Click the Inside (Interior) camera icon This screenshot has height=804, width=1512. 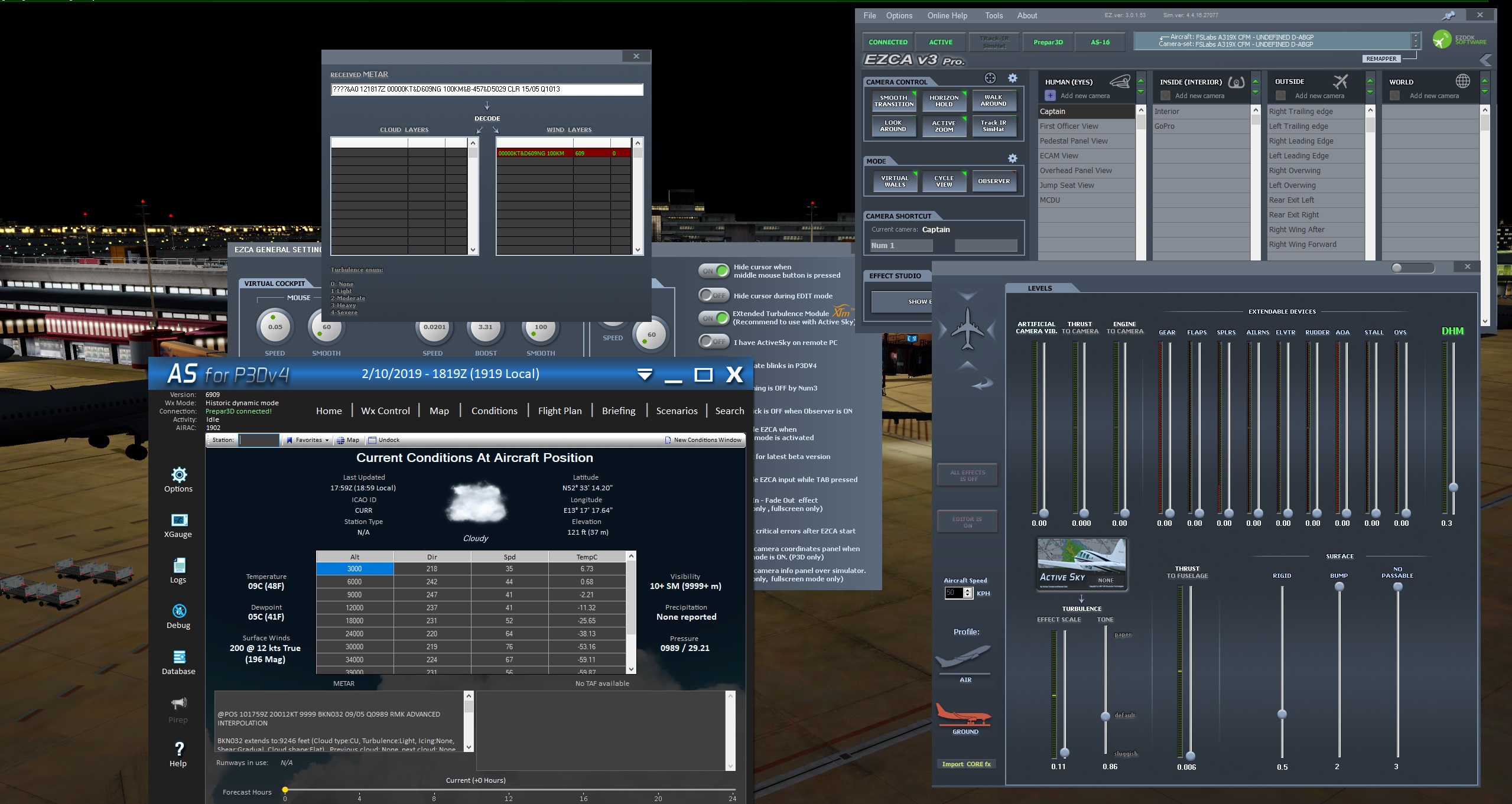coord(1236,82)
